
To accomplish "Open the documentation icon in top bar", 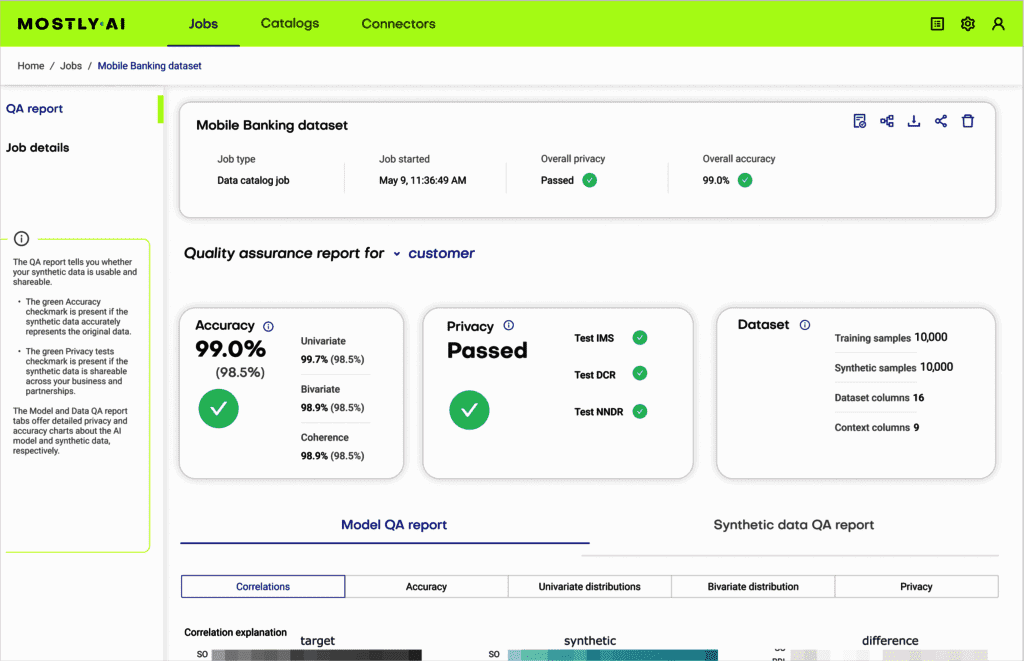I will tap(937, 24).
